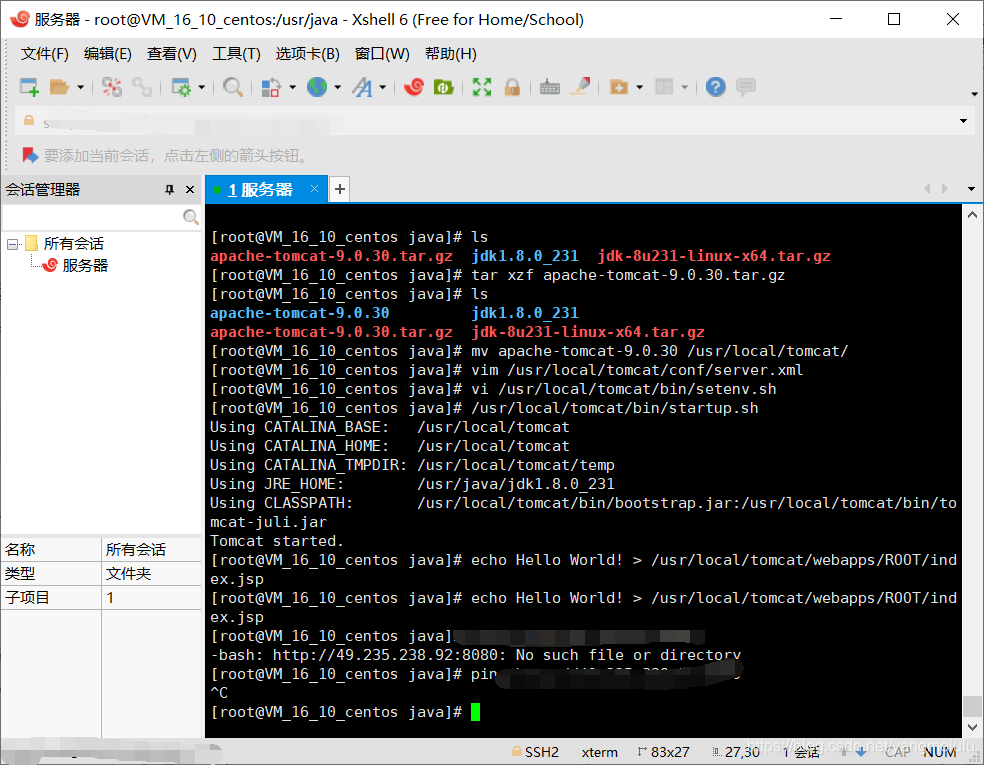Viewport: 984px width, 765px height.
Task: Click the keyboard mapping toolbar icon
Action: click(x=550, y=87)
